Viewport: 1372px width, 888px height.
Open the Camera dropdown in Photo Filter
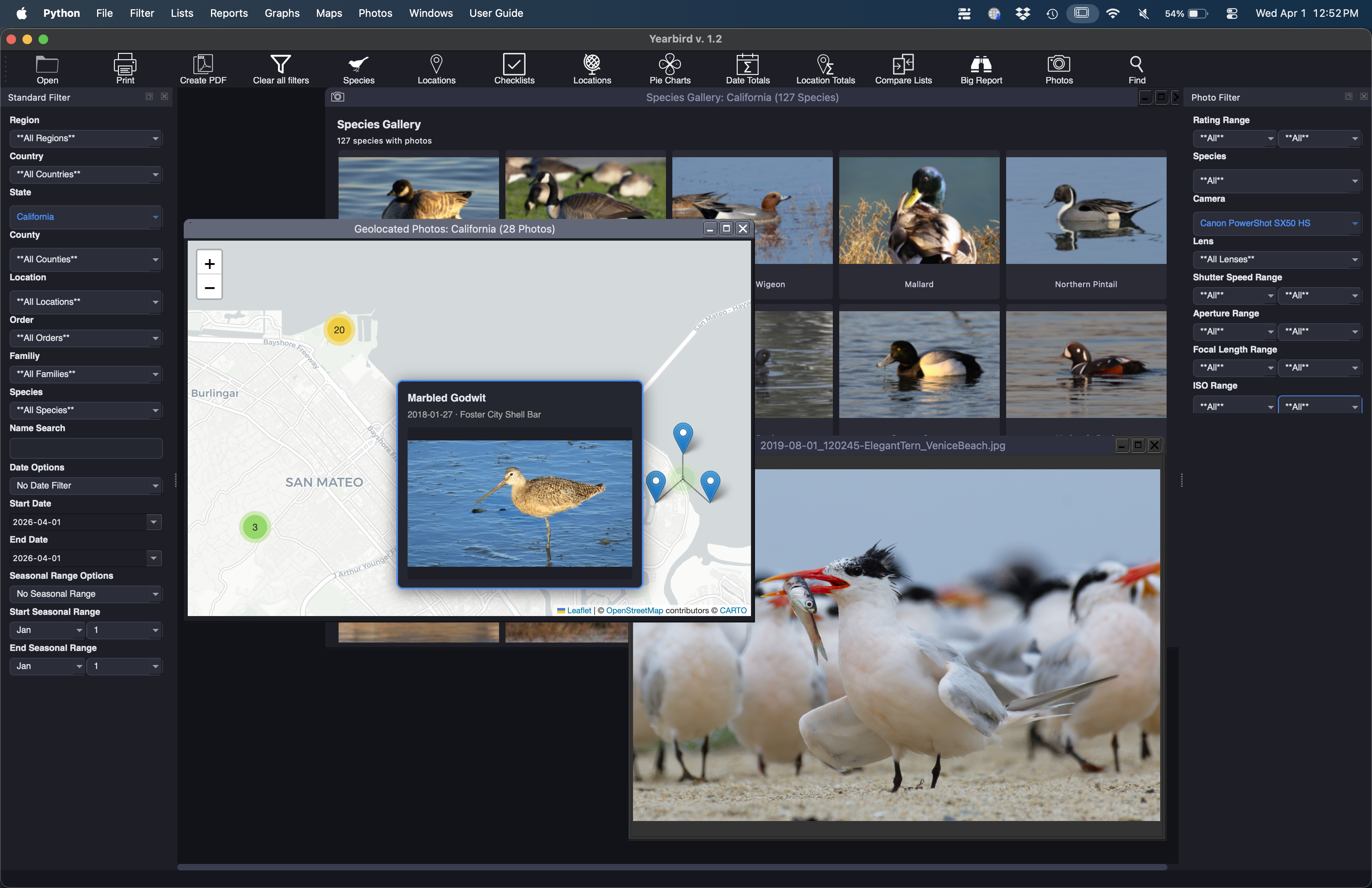point(1276,223)
